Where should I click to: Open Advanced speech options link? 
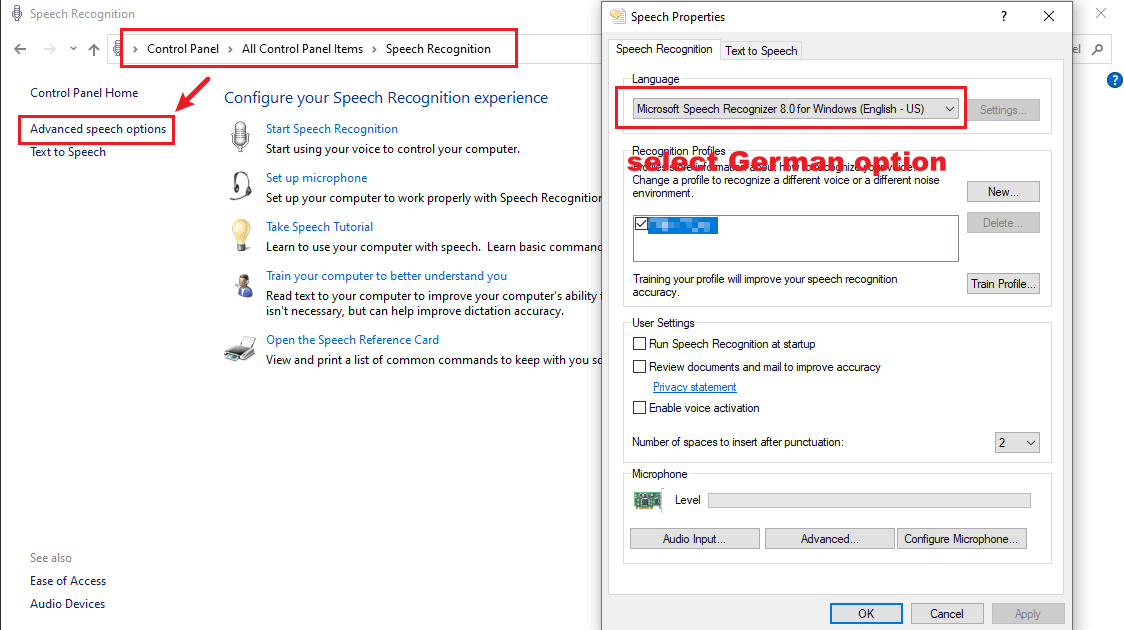[x=97, y=129]
